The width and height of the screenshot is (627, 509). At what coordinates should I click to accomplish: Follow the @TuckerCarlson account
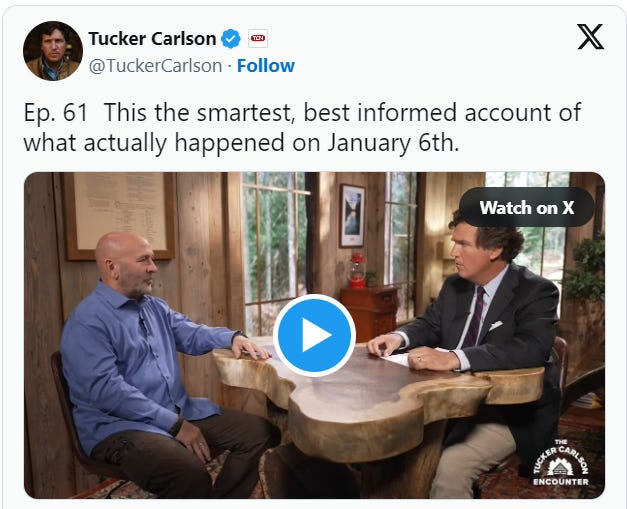point(266,66)
